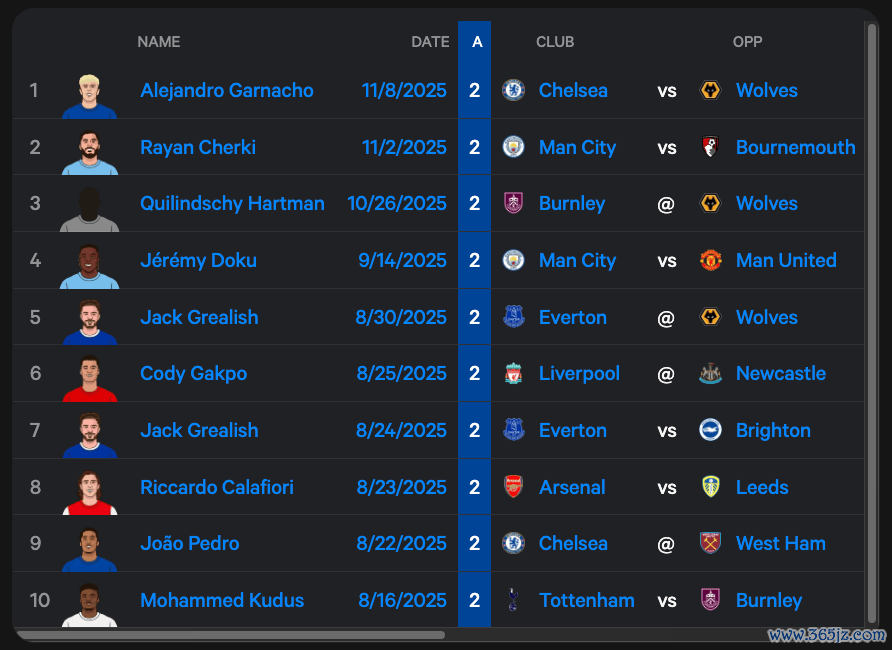
Task: Click the Chelsea crest in Garnacho's row
Action: pyautogui.click(x=513, y=91)
